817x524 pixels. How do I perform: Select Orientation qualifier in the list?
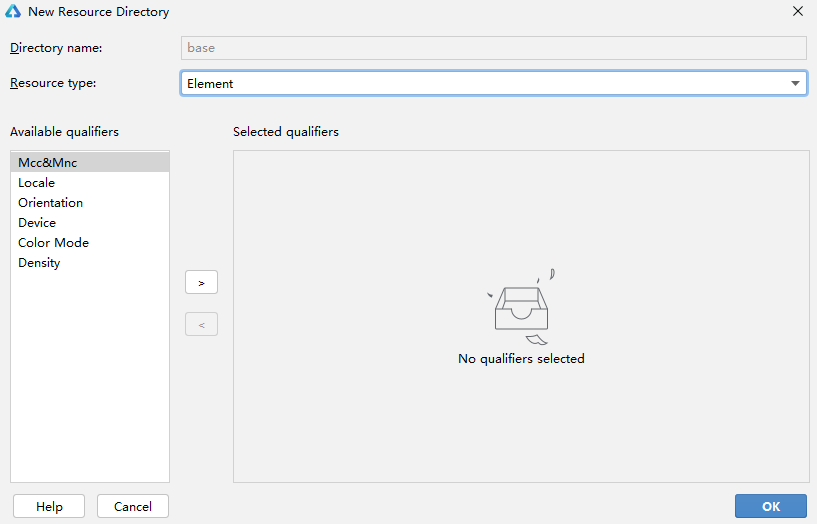pyautogui.click(x=90, y=203)
